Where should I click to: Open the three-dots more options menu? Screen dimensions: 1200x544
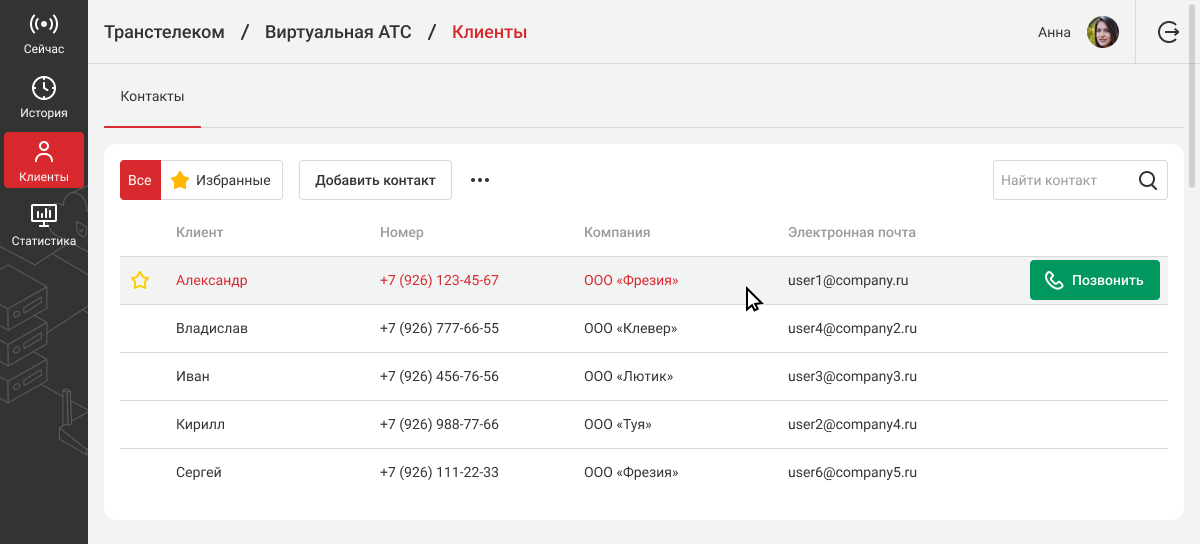(x=480, y=181)
